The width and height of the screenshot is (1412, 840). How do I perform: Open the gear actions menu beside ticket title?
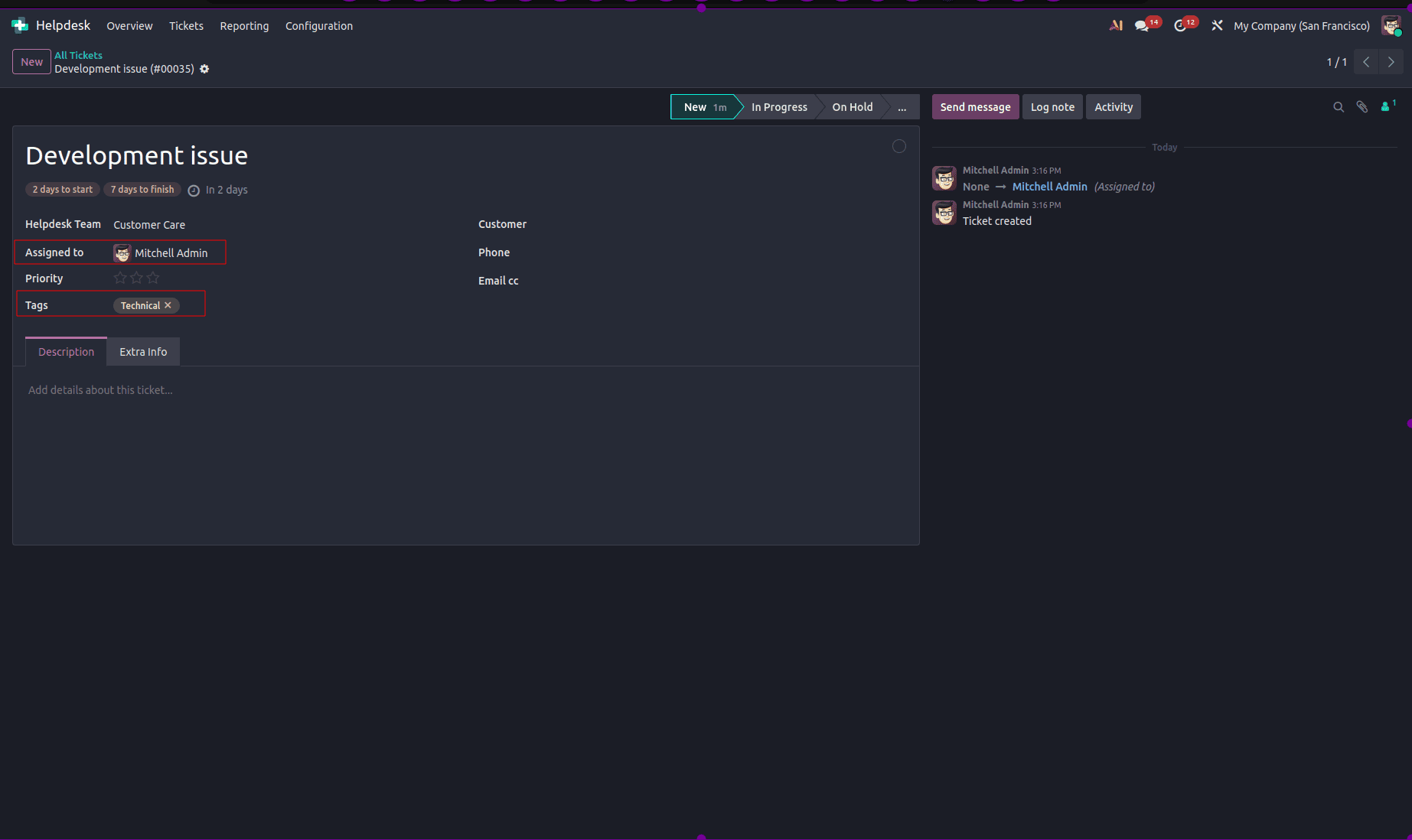(204, 69)
